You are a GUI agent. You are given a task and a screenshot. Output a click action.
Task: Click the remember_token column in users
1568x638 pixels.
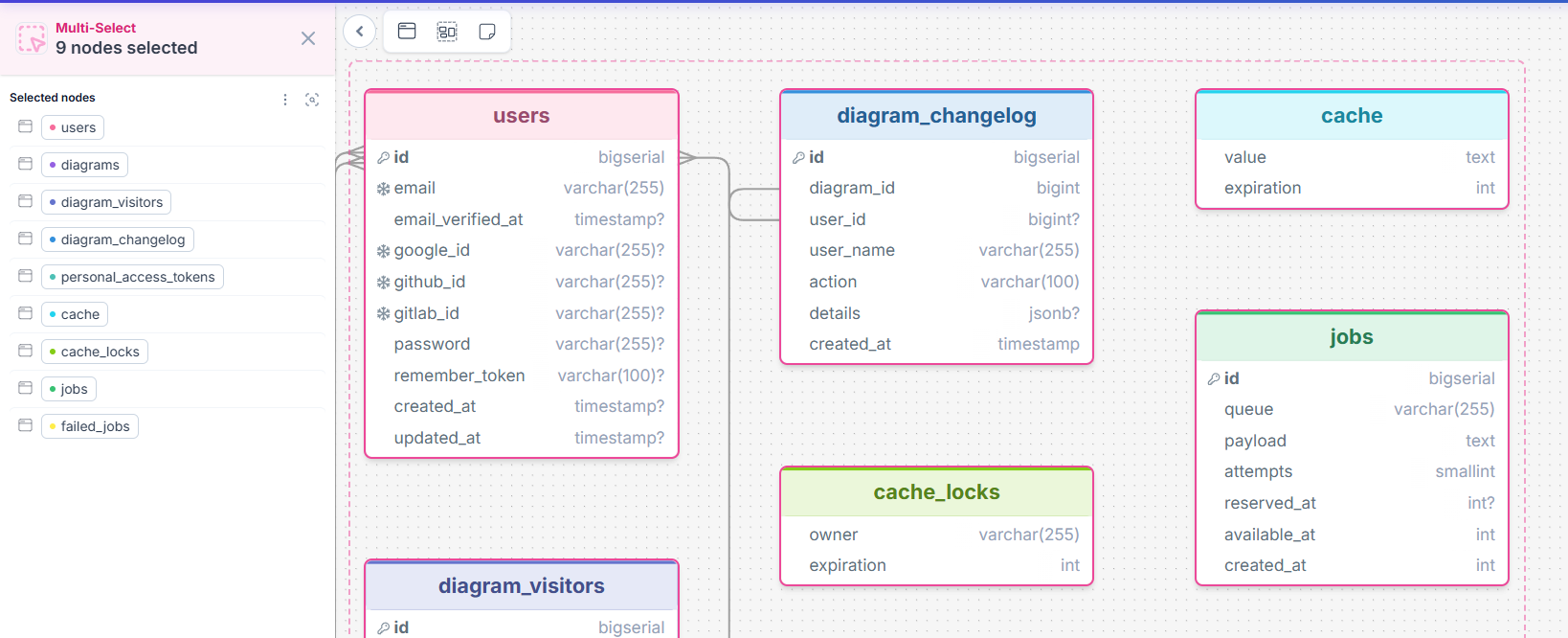pos(522,376)
